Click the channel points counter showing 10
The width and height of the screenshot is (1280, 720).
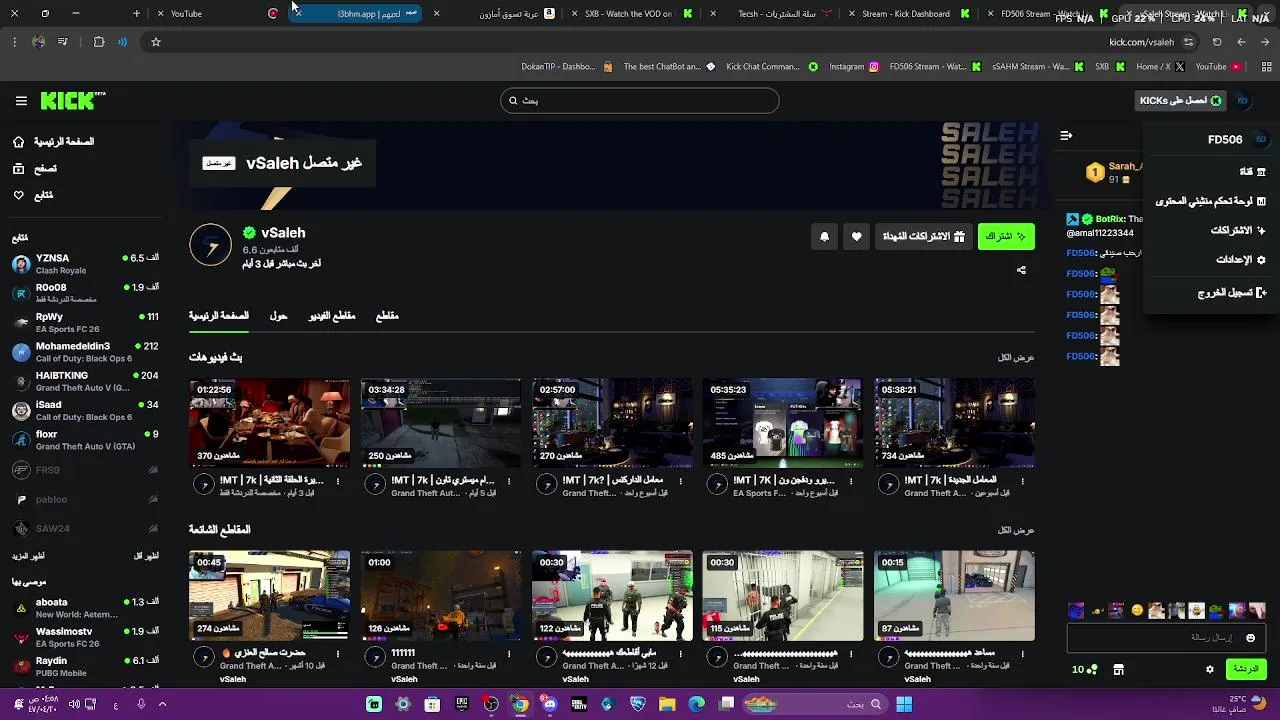[x=1084, y=669]
